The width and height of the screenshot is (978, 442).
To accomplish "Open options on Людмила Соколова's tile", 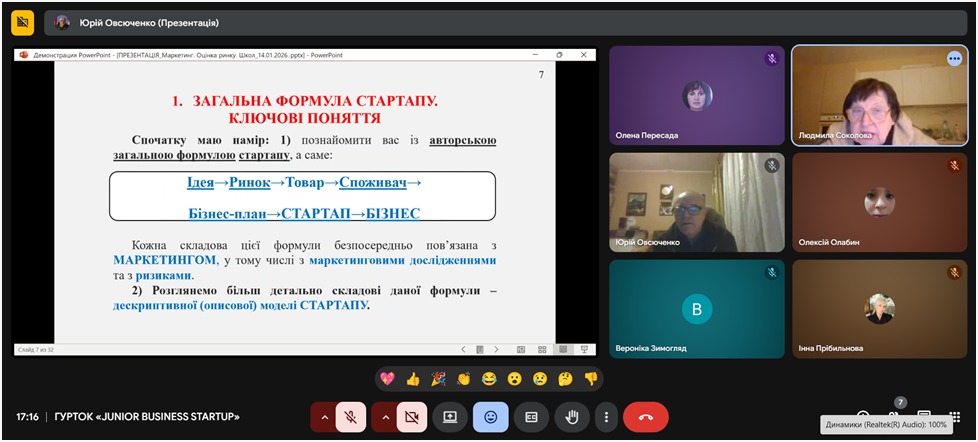I will [953, 59].
